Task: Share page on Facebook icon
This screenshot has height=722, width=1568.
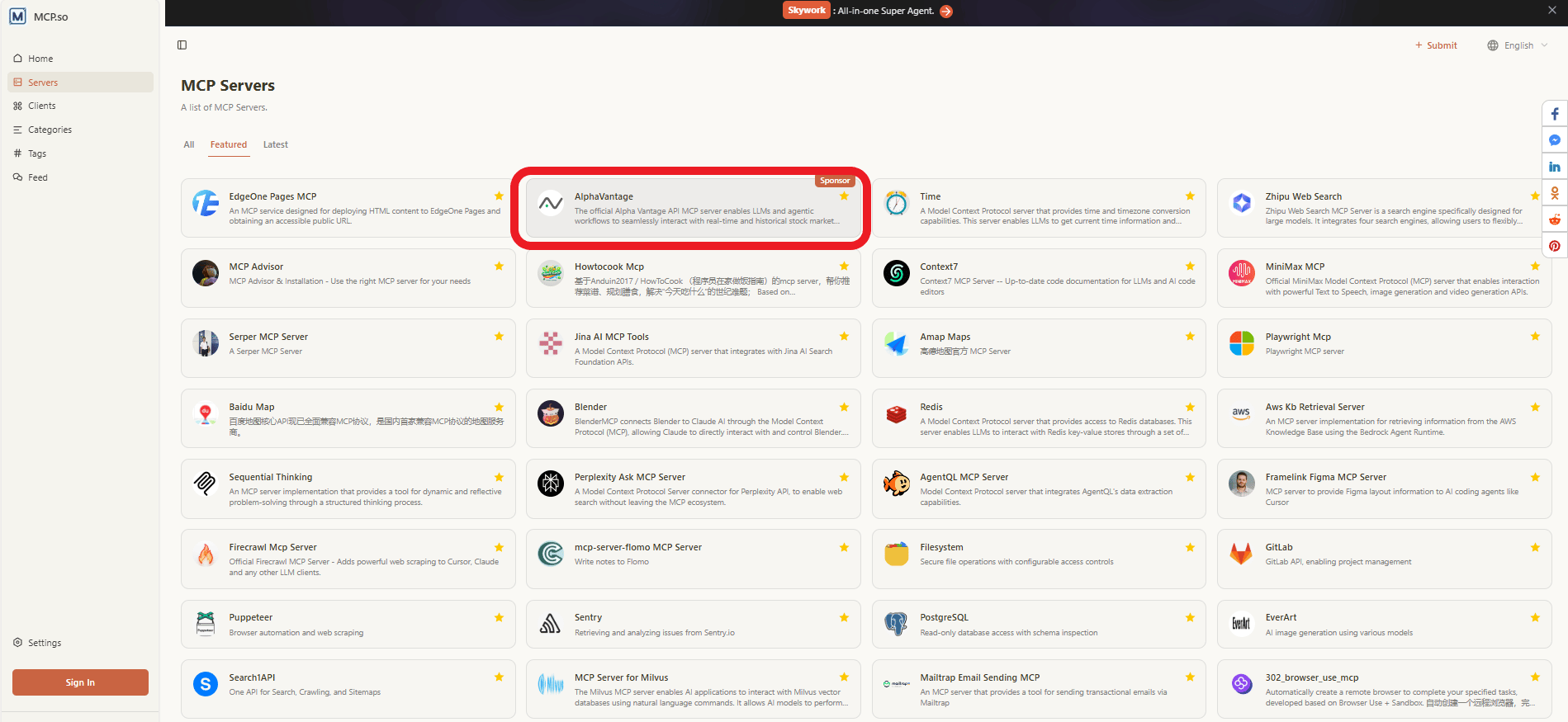Action: pyautogui.click(x=1555, y=114)
